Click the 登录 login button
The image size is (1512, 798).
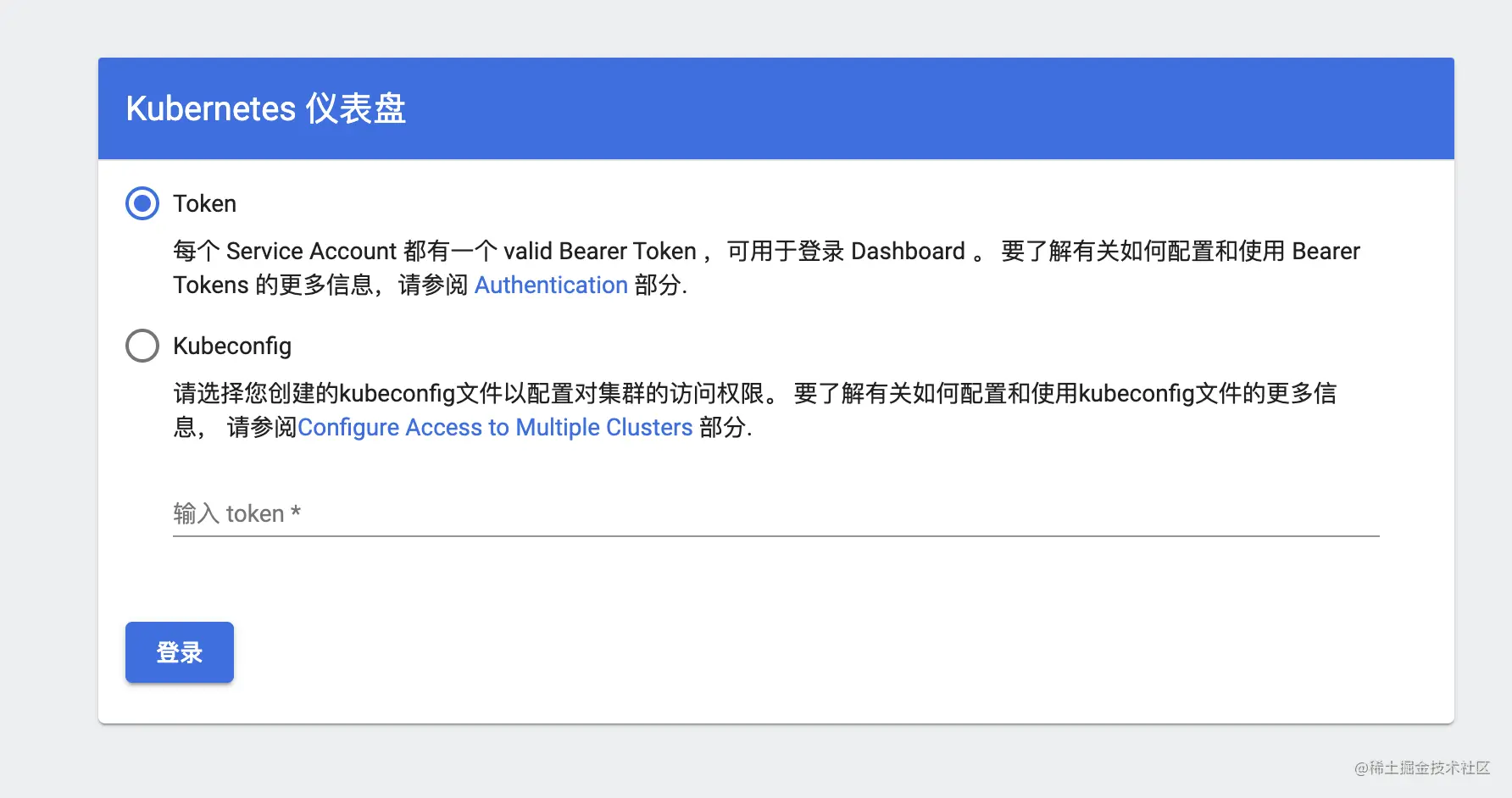180,652
